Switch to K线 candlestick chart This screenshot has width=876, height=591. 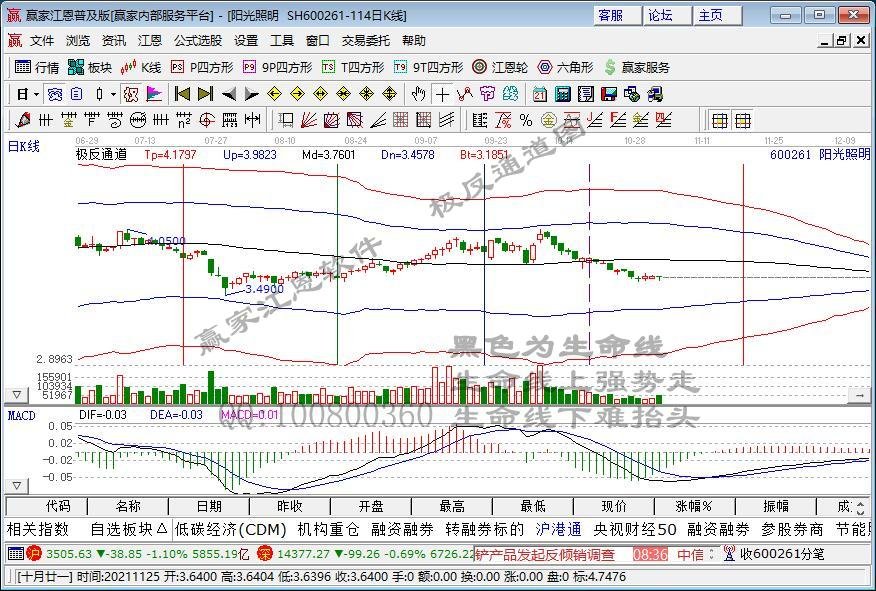pyautogui.click(x=141, y=68)
